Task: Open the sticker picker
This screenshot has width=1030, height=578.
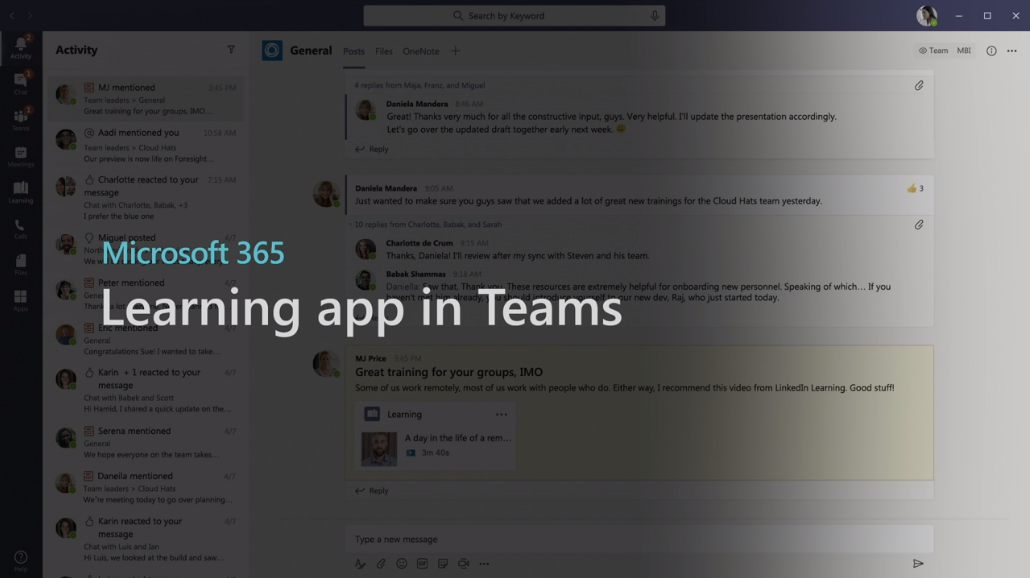Action: 443,564
